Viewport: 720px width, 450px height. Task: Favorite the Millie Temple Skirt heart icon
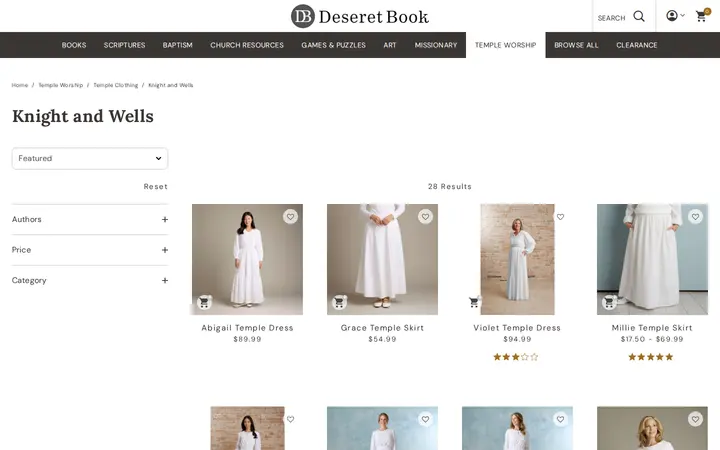click(695, 216)
